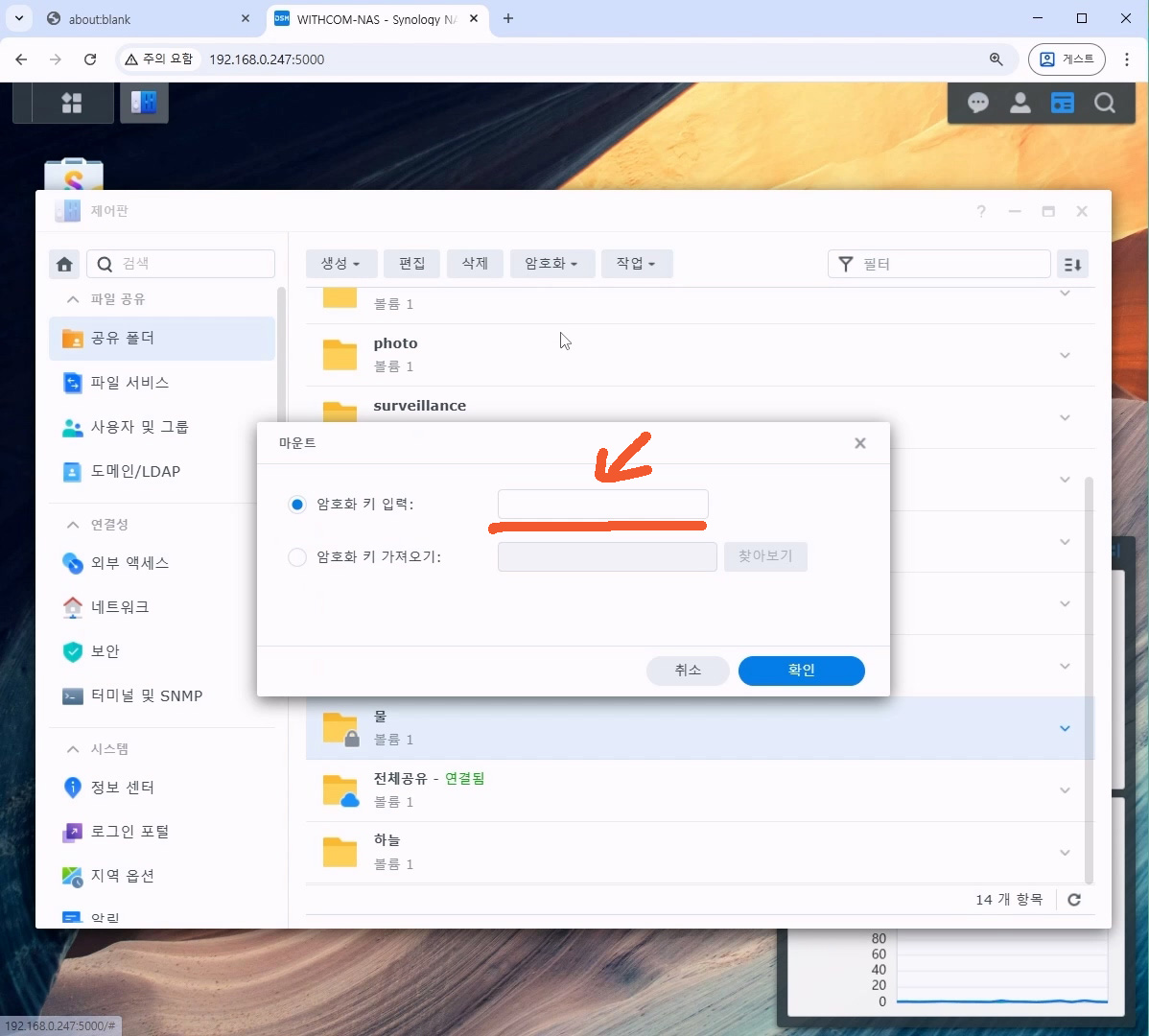The height and width of the screenshot is (1036, 1149).
Task: Select the 암호화 키 가져오기 radio button
Action: [x=297, y=557]
